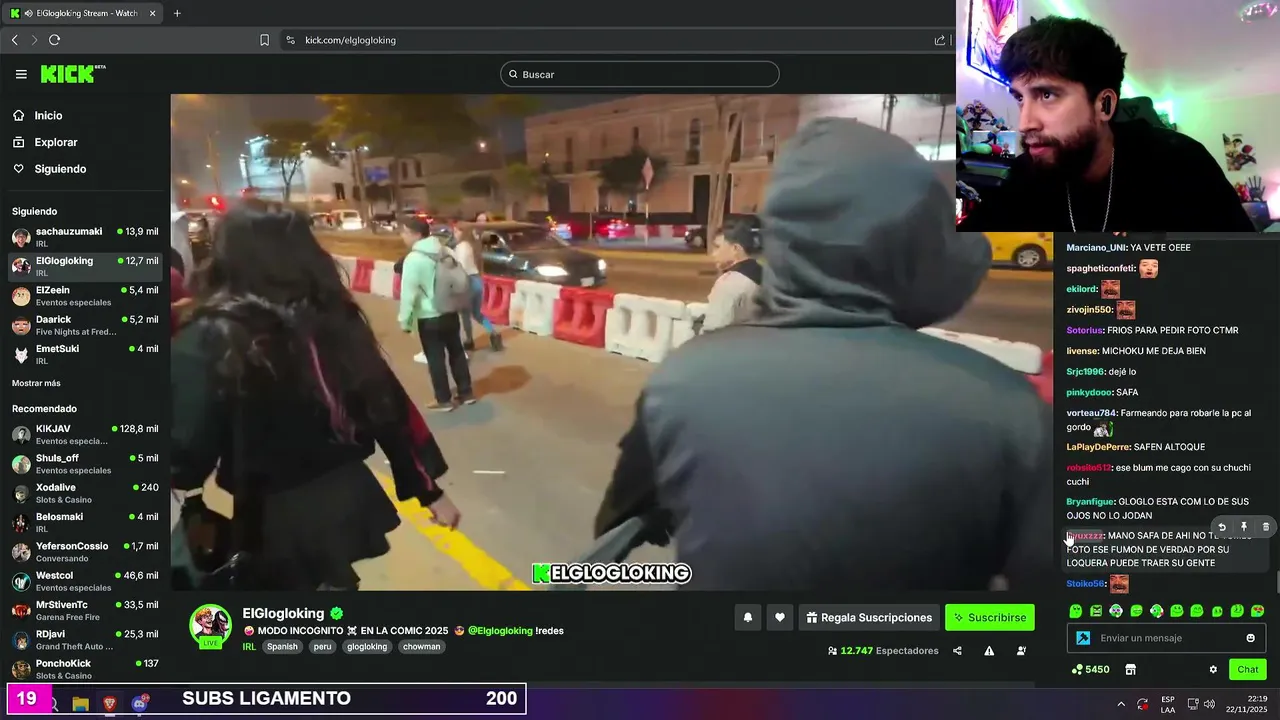Open the emoji picker in chat
1280x720 pixels.
1250,638
